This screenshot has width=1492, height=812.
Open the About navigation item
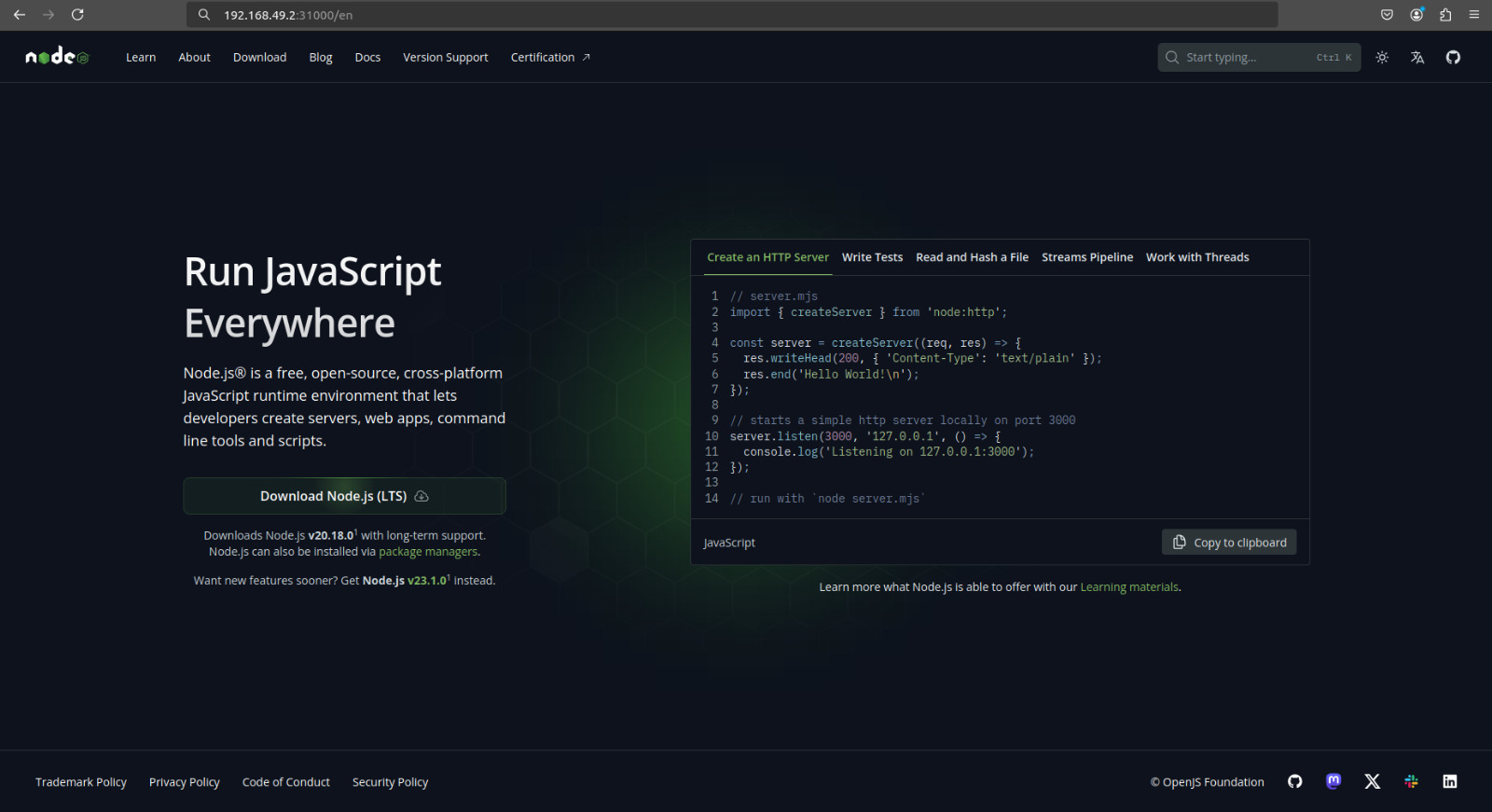click(x=194, y=57)
